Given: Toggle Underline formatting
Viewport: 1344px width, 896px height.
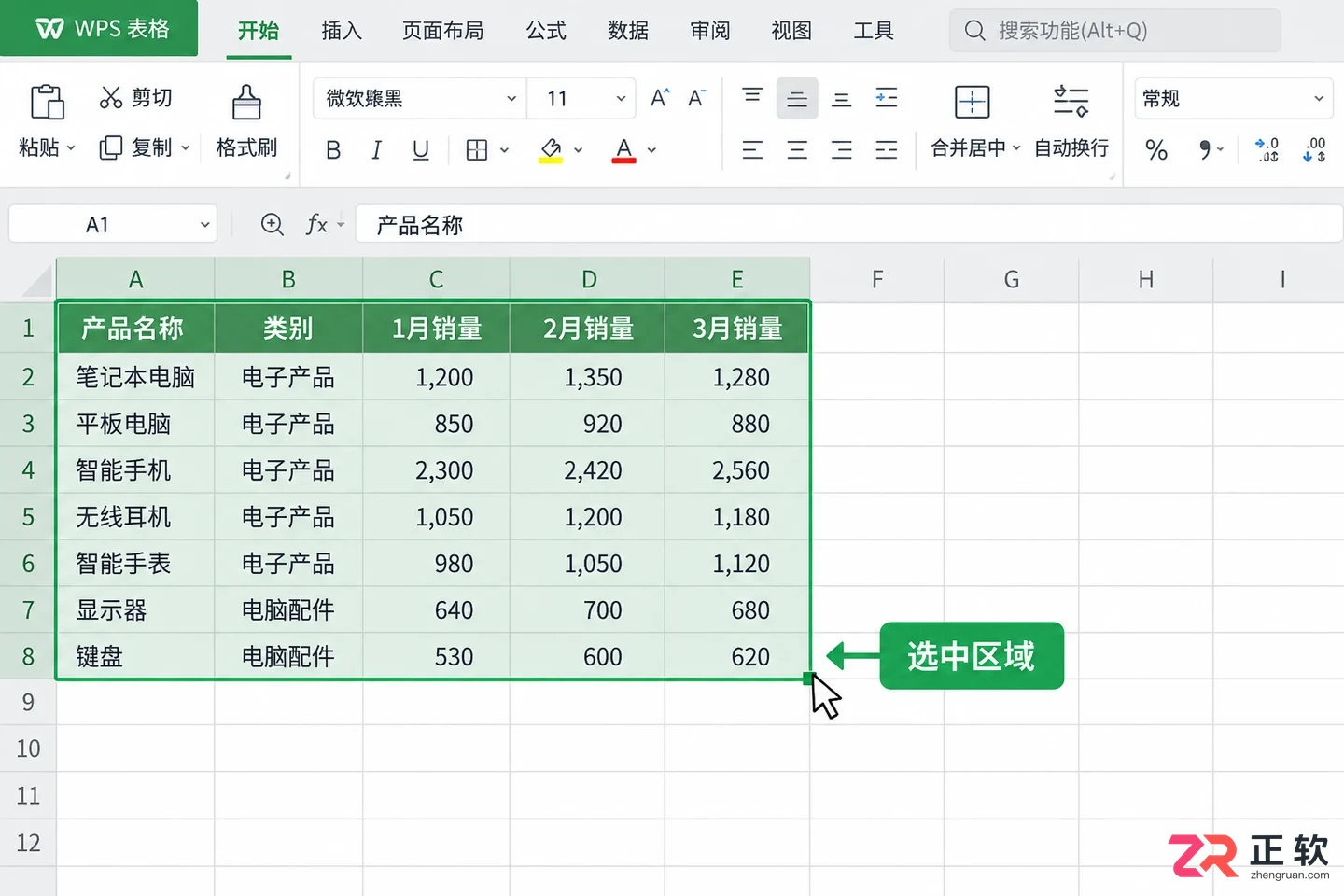Looking at the screenshot, I should (x=421, y=150).
